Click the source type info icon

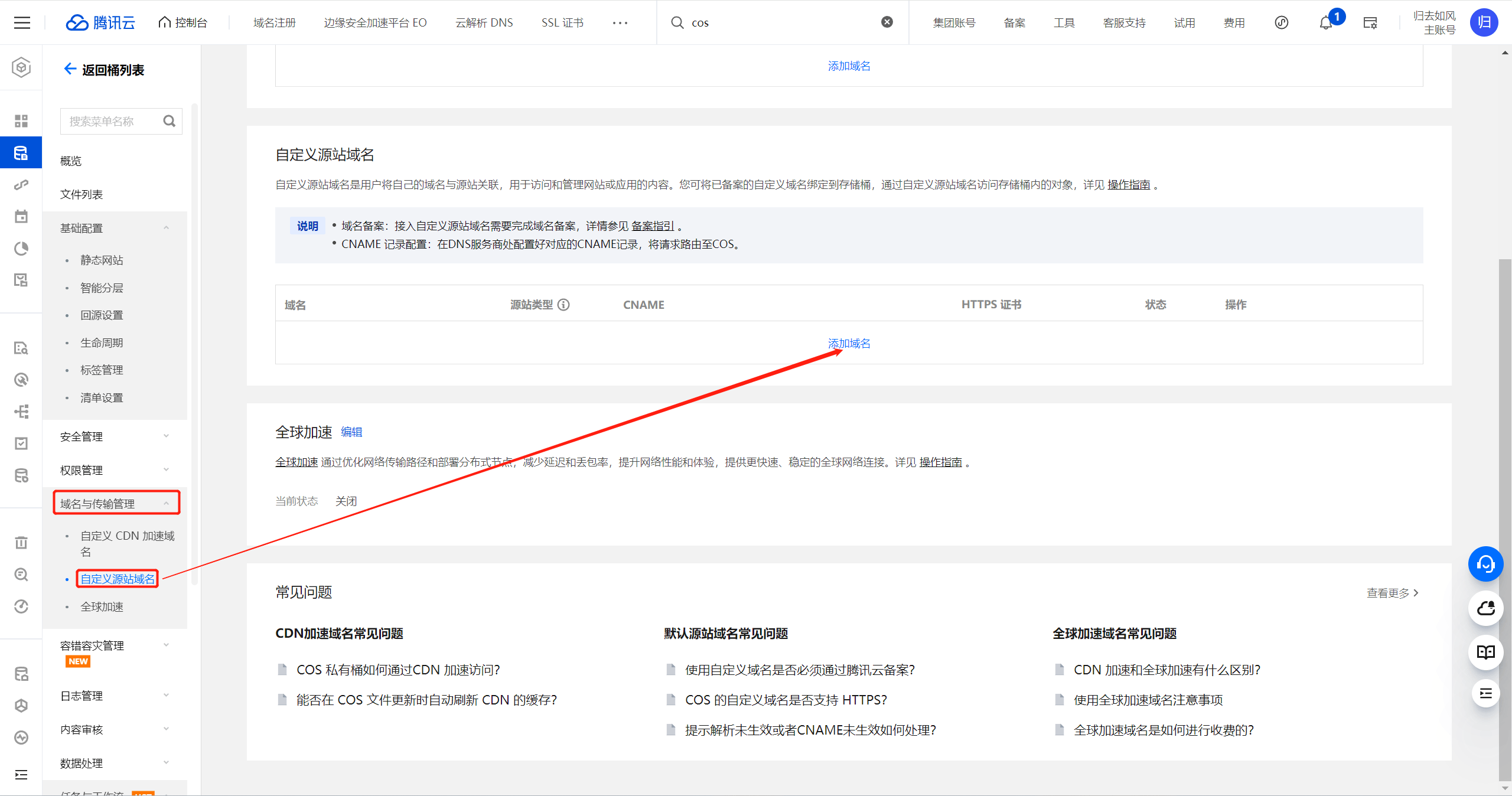(x=563, y=305)
